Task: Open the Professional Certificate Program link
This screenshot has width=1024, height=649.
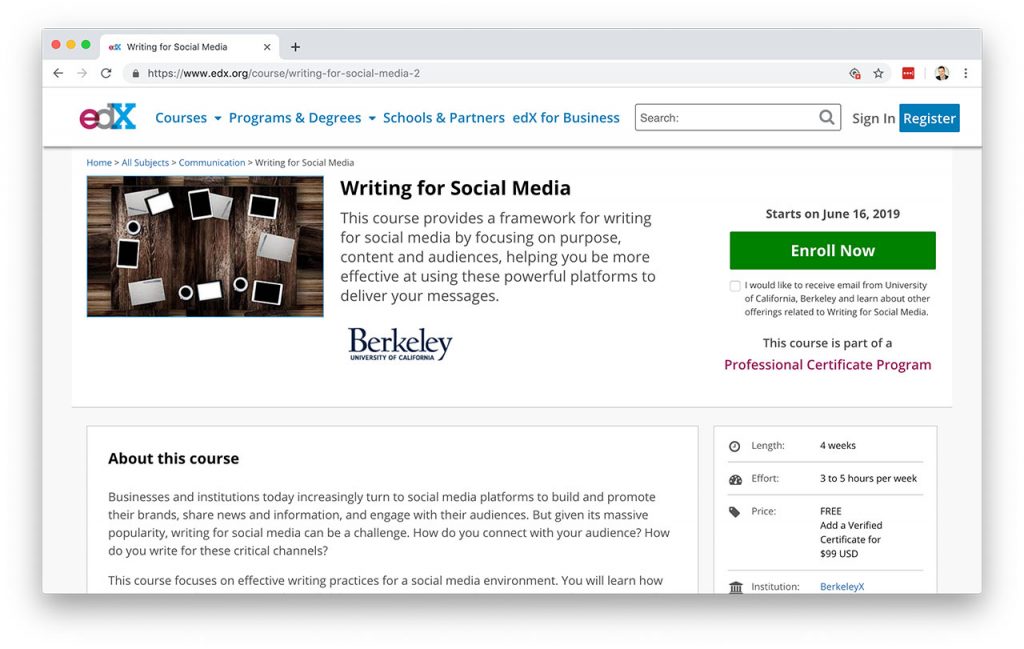Action: click(x=827, y=365)
